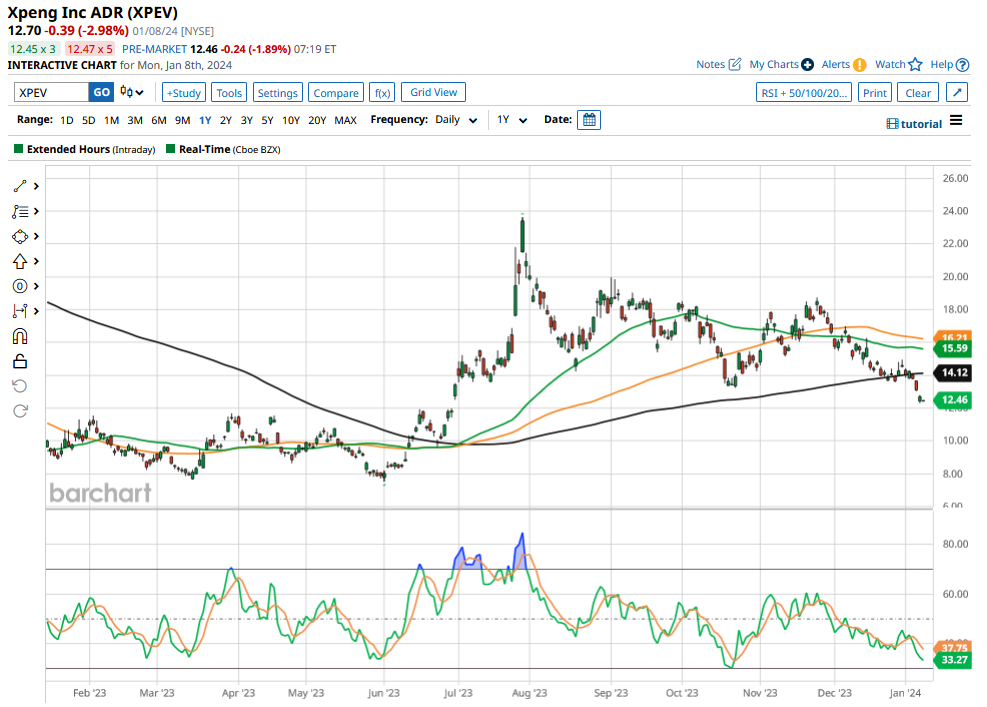Screen dimensions: 987x707
Task: Click the XPEV symbol input field
Action: (x=51, y=92)
